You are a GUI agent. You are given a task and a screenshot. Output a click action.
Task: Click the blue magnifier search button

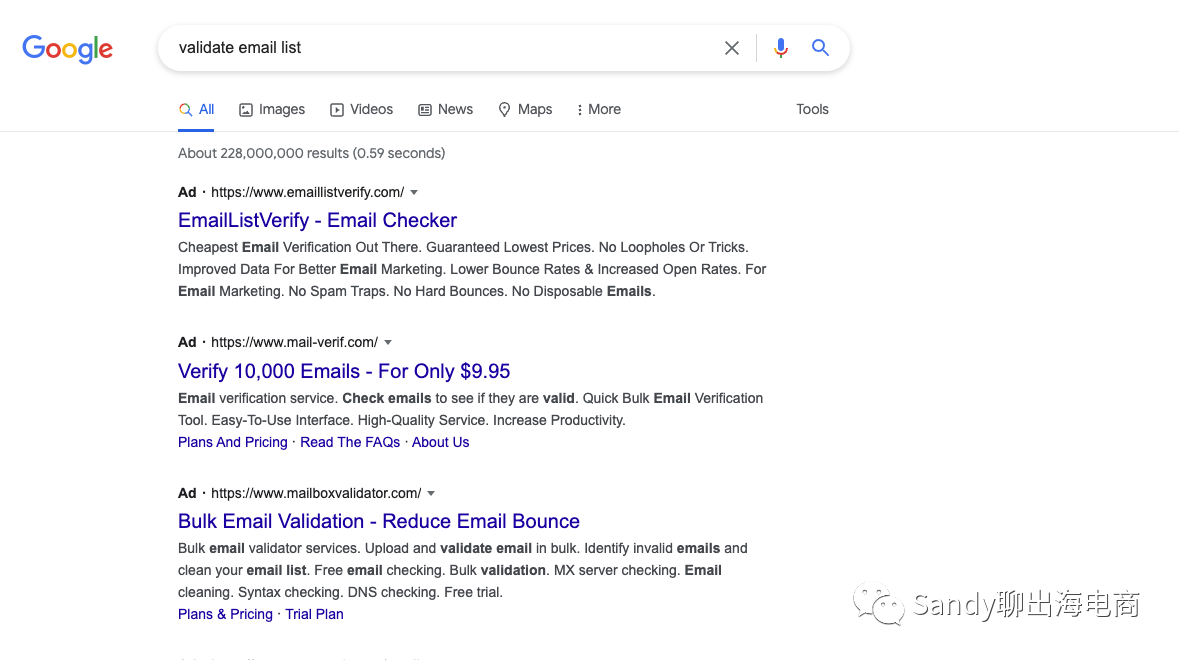coord(820,48)
